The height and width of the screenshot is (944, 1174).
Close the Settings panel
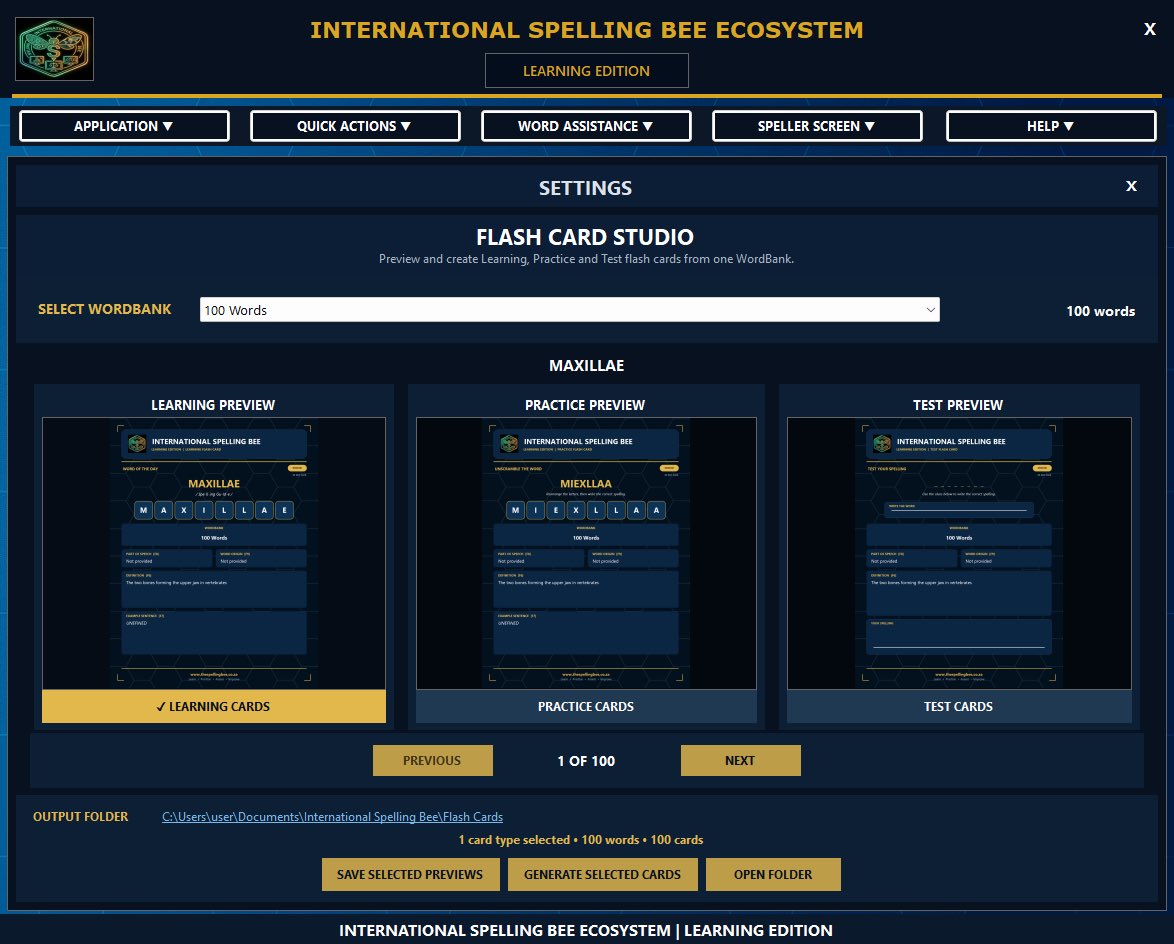point(1131,186)
